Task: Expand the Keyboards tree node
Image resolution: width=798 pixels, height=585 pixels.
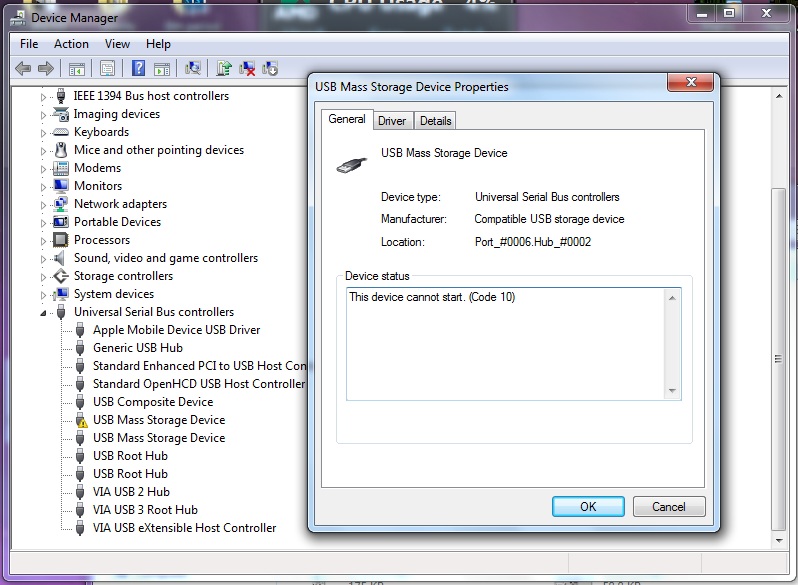Action: pyautogui.click(x=43, y=132)
